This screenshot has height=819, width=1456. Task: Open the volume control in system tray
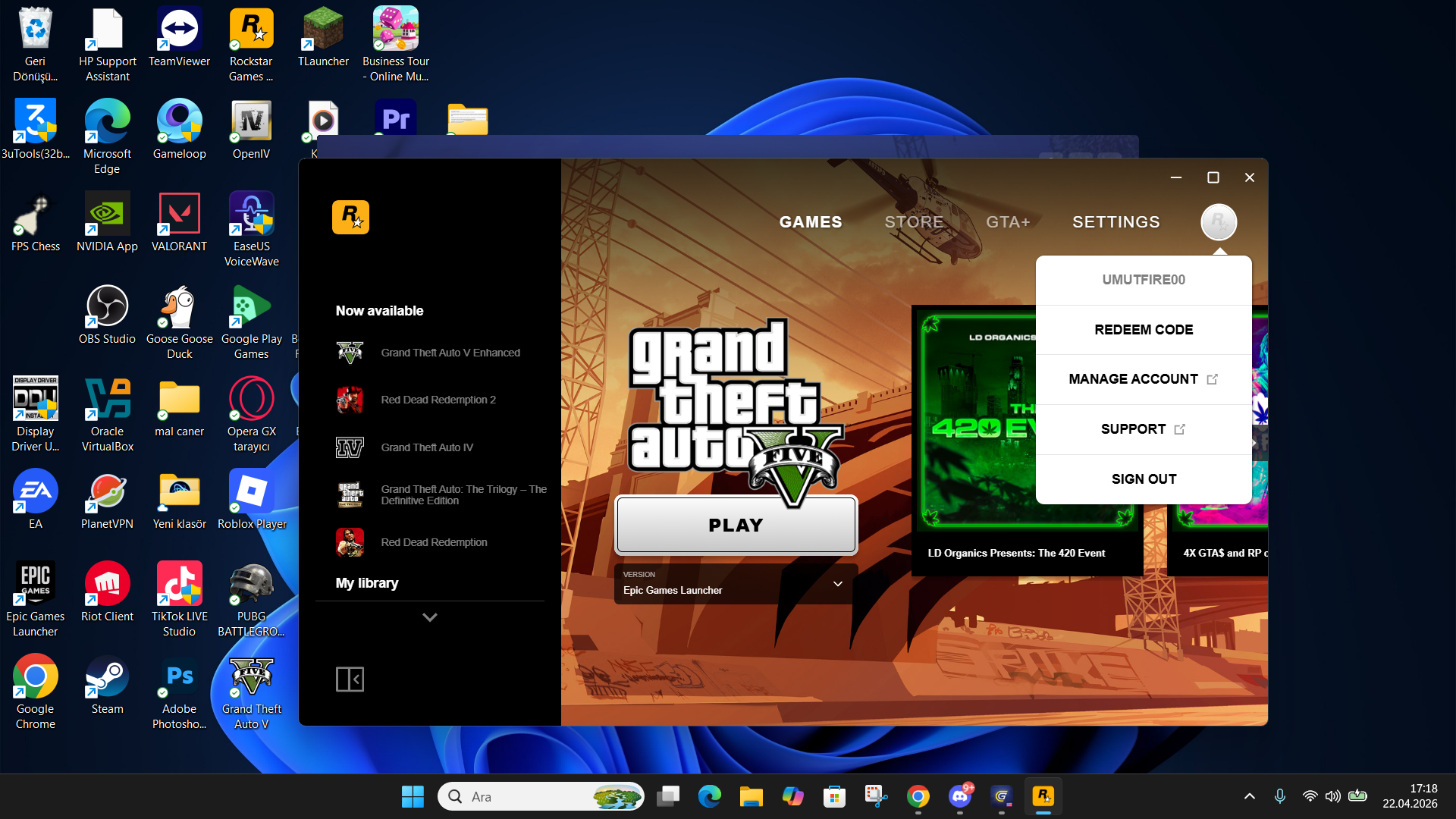click(x=1332, y=796)
